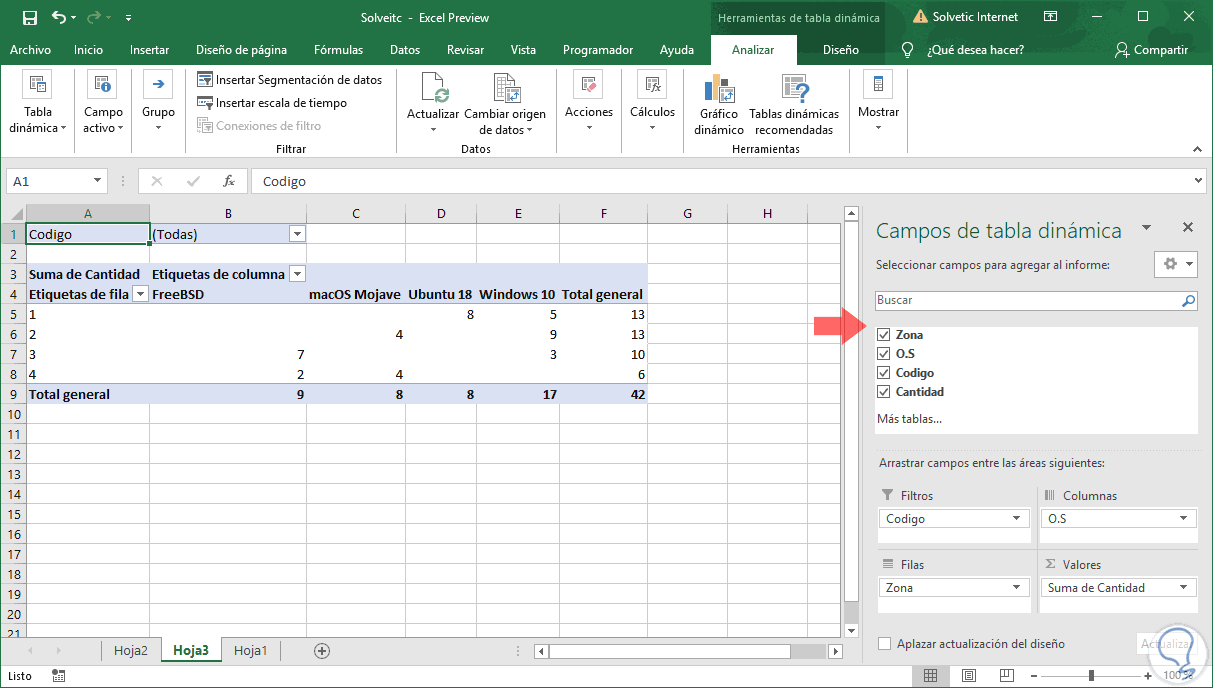Click Insertar escala de tiempo
1213x688 pixels.
(x=272, y=103)
